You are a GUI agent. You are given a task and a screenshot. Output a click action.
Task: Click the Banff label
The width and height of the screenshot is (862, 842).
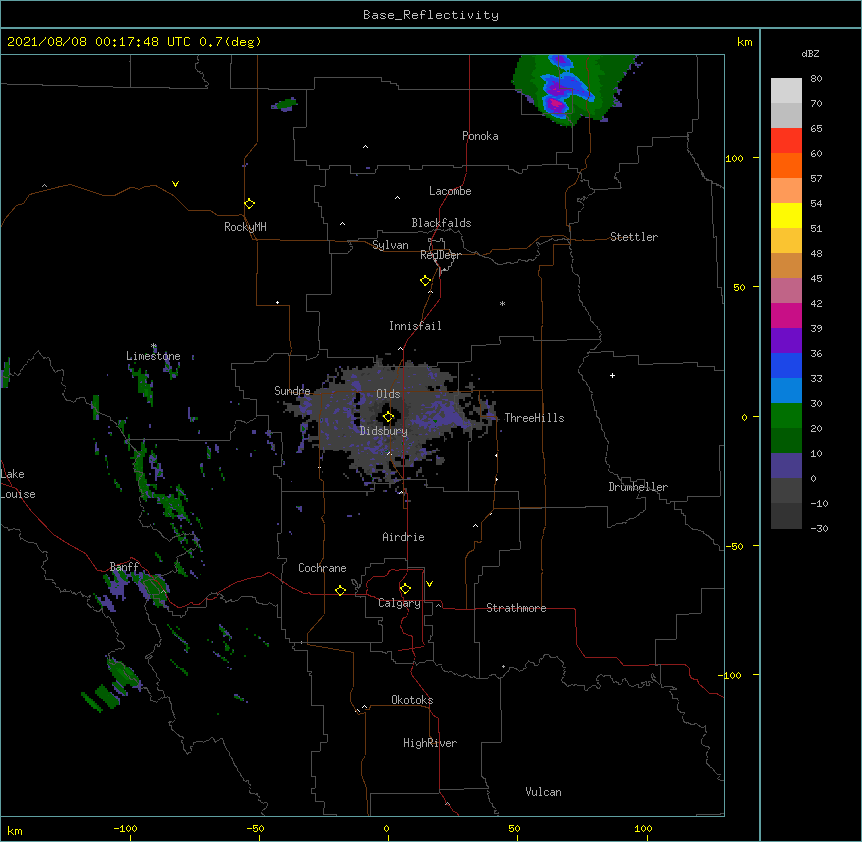(x=124, y=567)
